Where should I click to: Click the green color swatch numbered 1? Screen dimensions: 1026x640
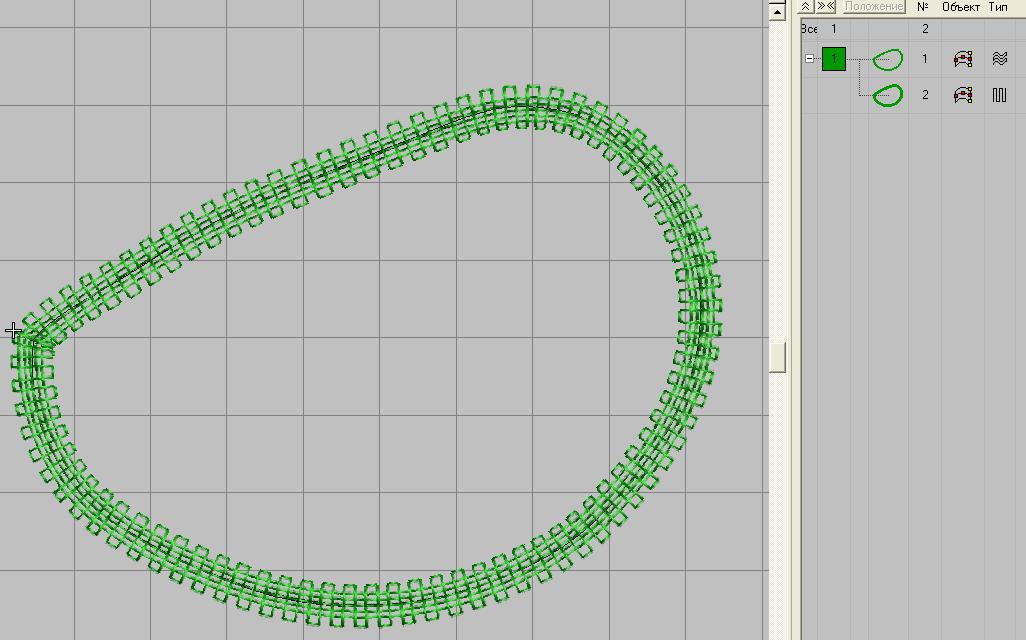834,59
